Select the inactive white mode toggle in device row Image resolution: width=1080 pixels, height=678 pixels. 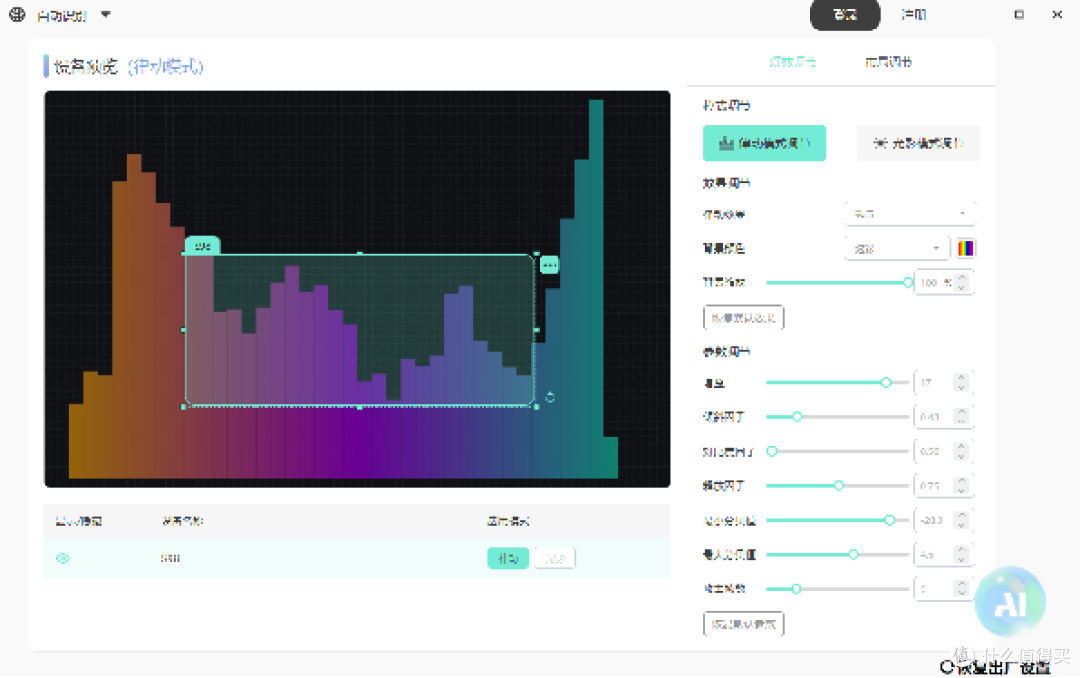pyautogui.click(x=554, y=558)
